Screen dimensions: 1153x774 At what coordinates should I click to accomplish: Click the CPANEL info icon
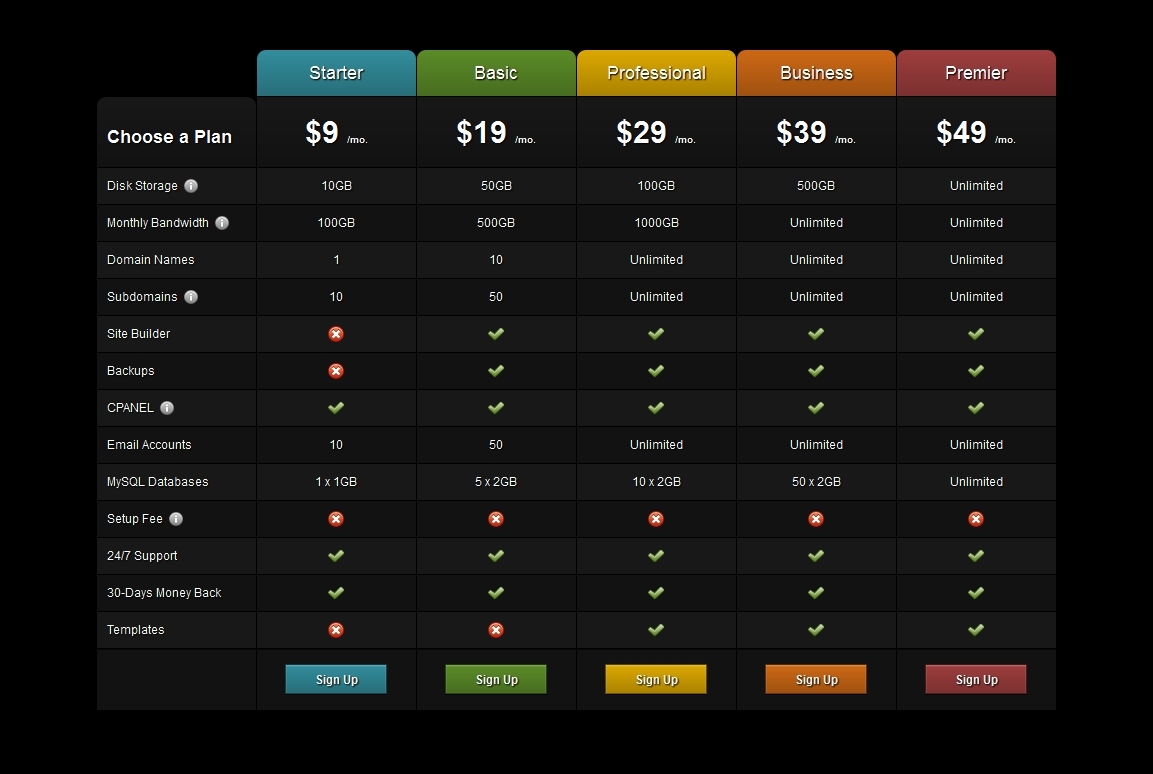[x=167, y=408]
